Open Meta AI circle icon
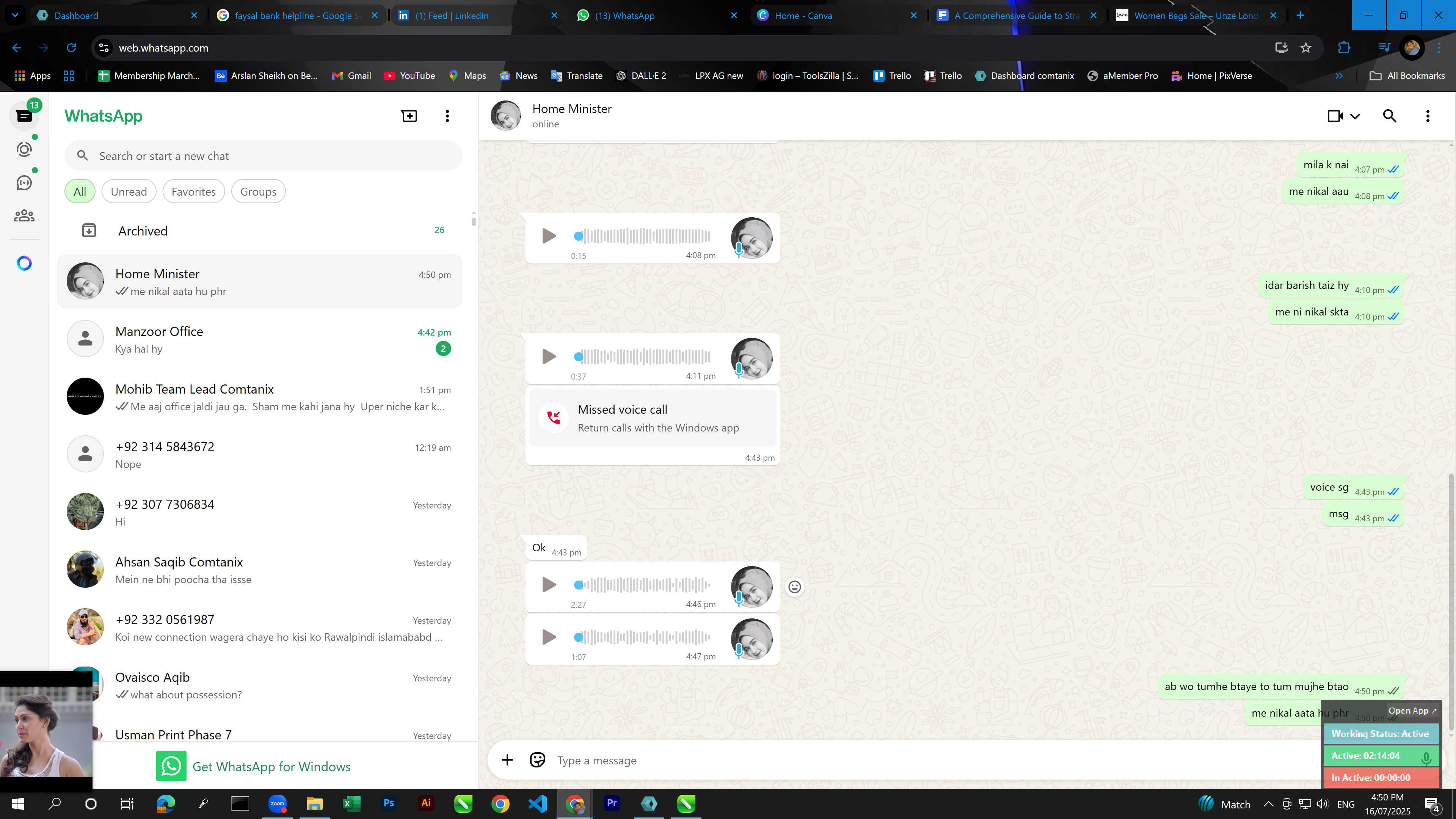The image size is (1456, 819). click(24, 264)
